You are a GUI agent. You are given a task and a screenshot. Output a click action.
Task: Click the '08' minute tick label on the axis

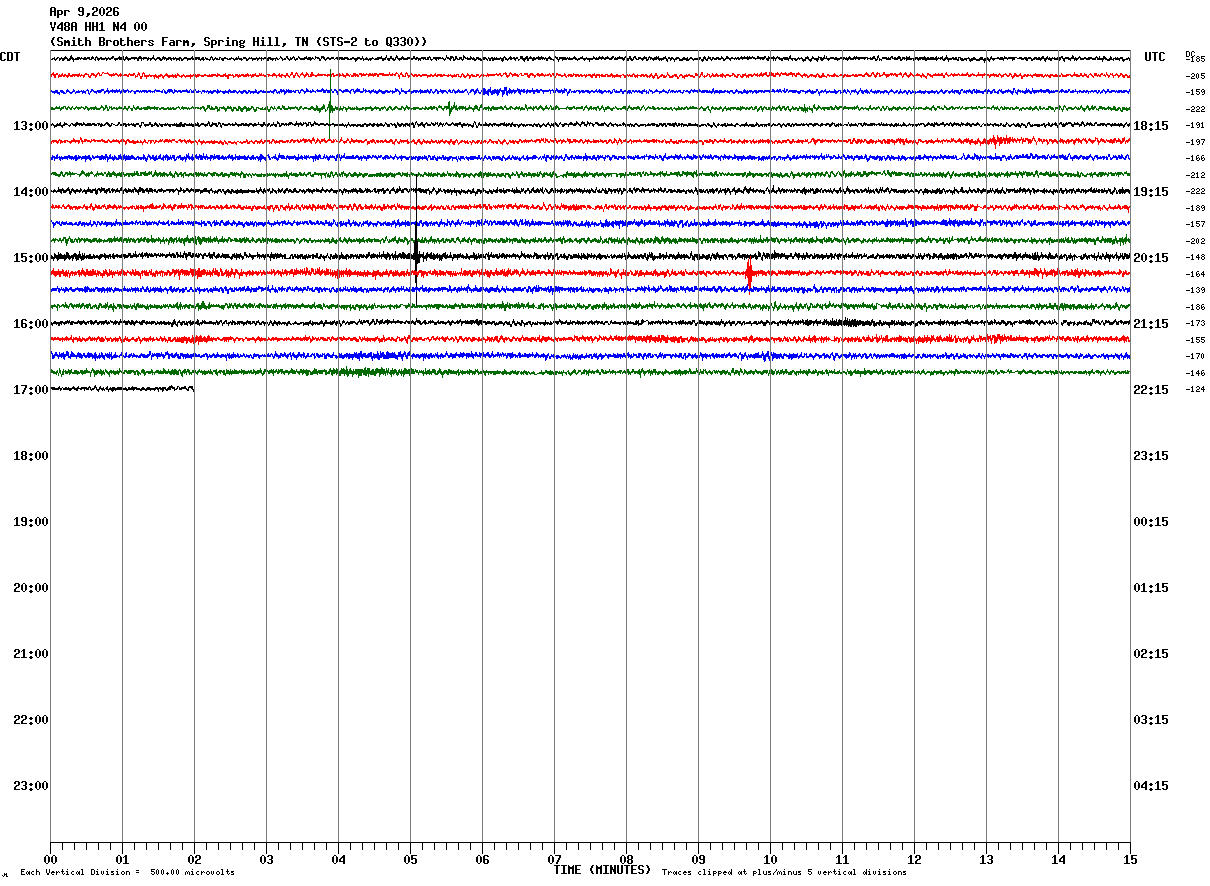pos(626,859)
